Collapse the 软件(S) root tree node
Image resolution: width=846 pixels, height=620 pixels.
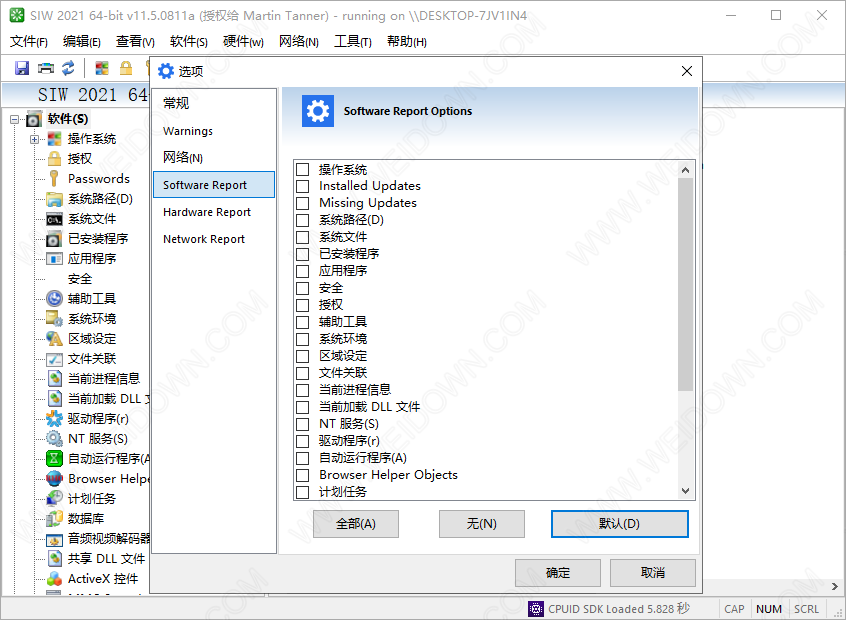click(15, 119)
